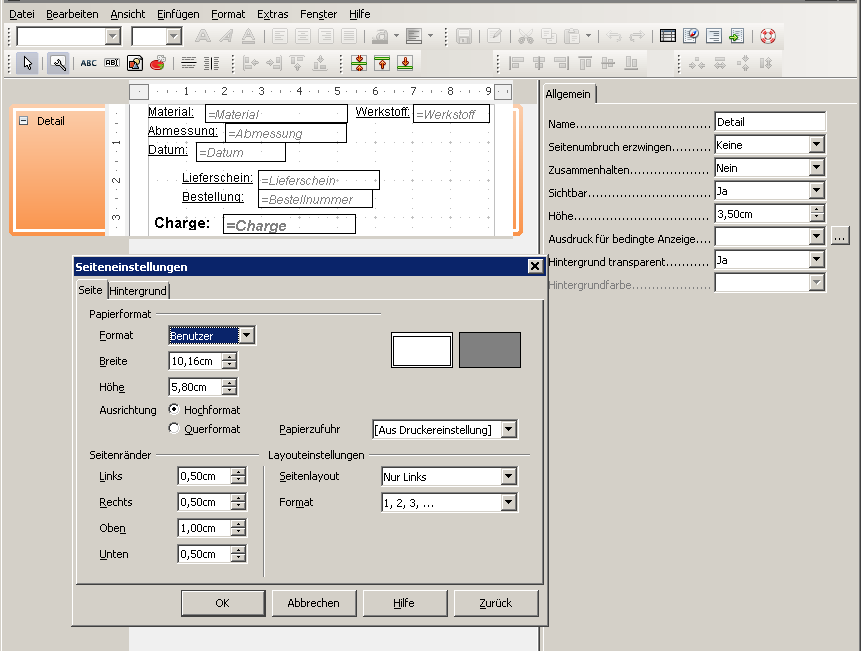861x651 pixels.
Task: Click the Shrink from bottom icon
Action: pyautogui.click(x=405, y=63)
